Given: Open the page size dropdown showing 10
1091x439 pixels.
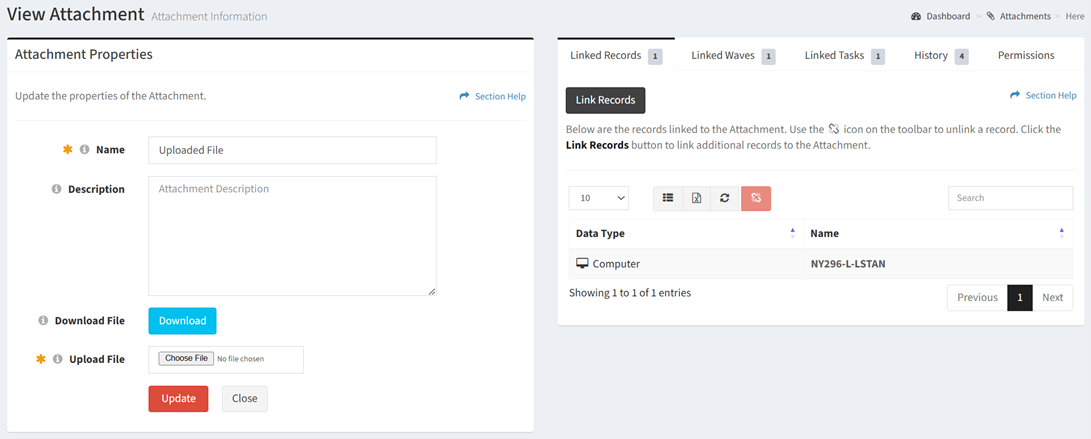Looking at the screenshot, I should [598, 198].
